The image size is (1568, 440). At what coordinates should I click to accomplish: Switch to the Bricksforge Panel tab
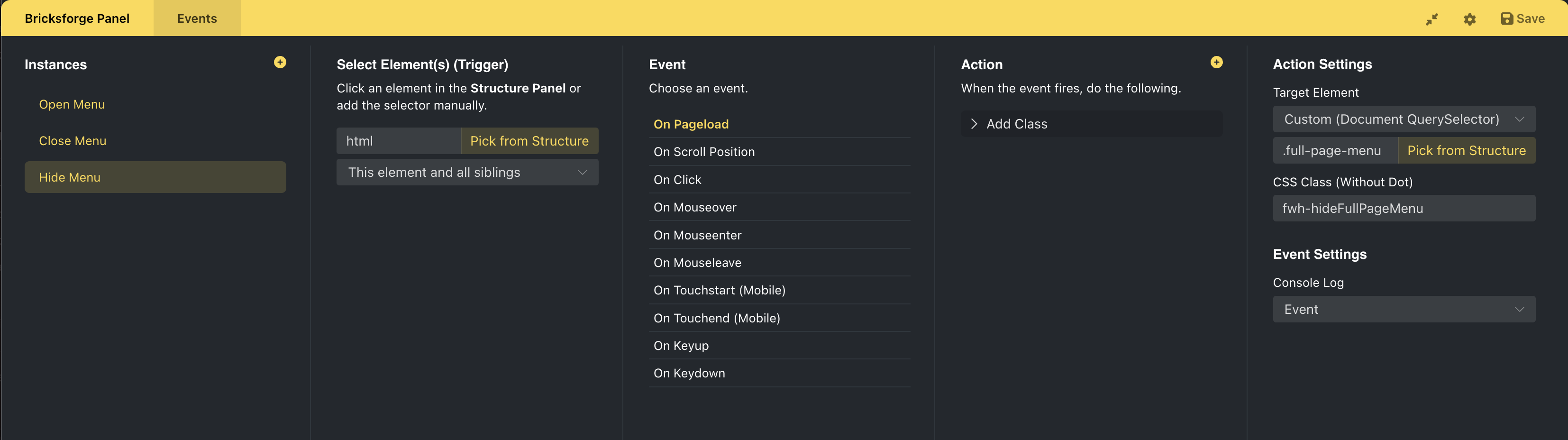coord(77,18)
